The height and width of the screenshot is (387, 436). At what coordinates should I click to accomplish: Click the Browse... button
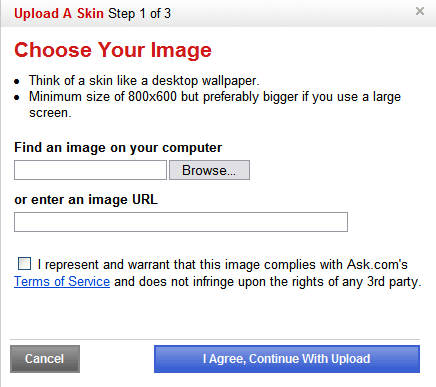coord(209,170)
